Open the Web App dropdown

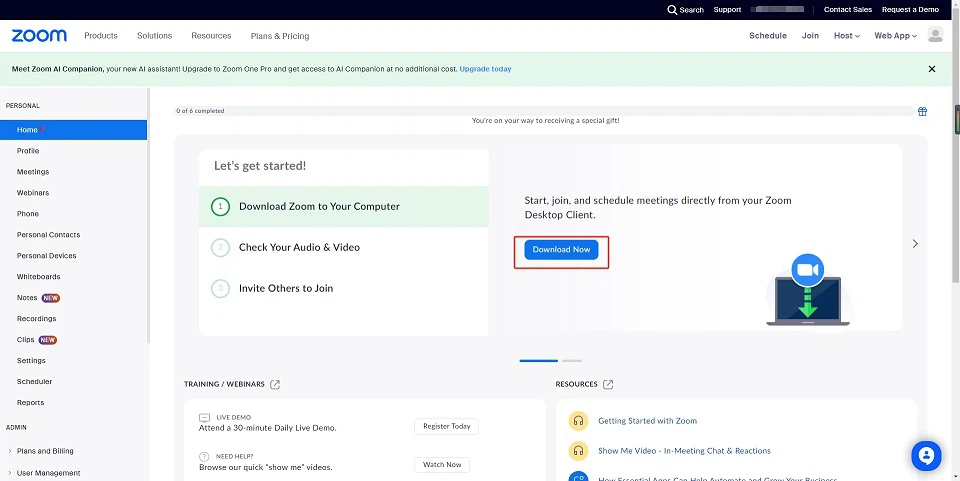[895, 36]
